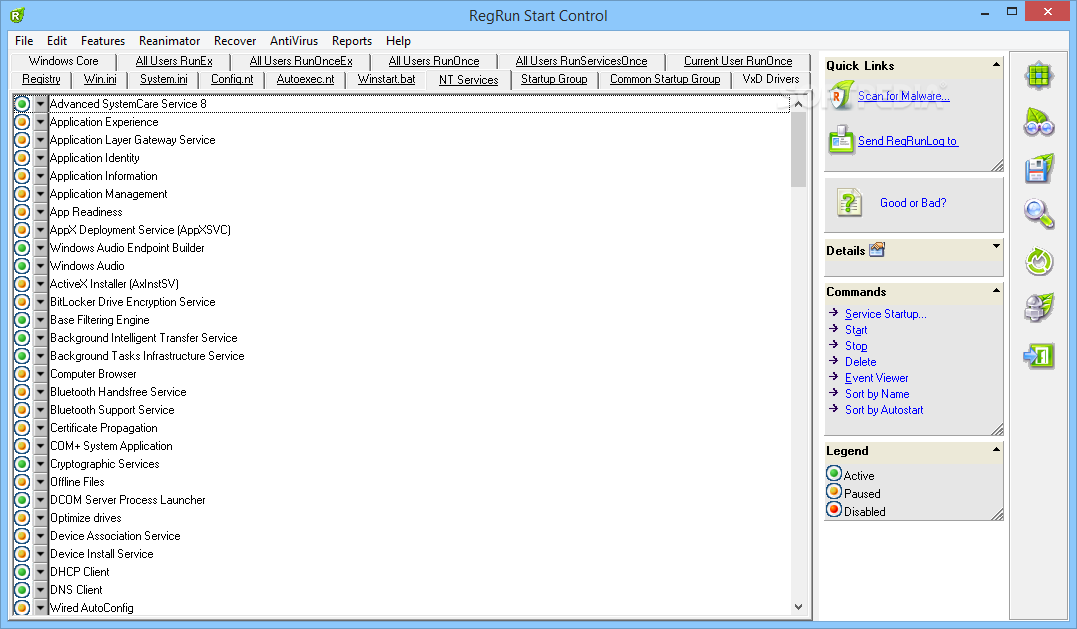Click the Send RegRunLog to link
The height and width of the screenshot is (629, 1077).
pyautogui.click(x=908, y=141)
